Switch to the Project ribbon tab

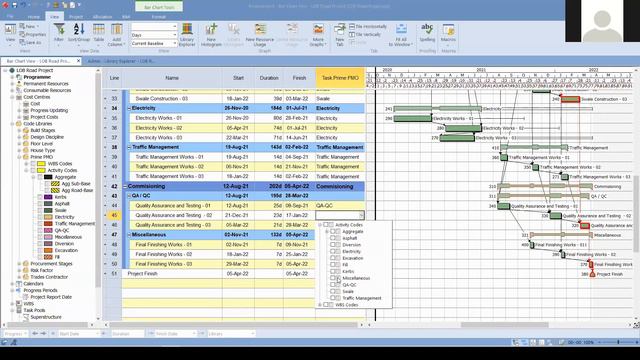[76, 17]
